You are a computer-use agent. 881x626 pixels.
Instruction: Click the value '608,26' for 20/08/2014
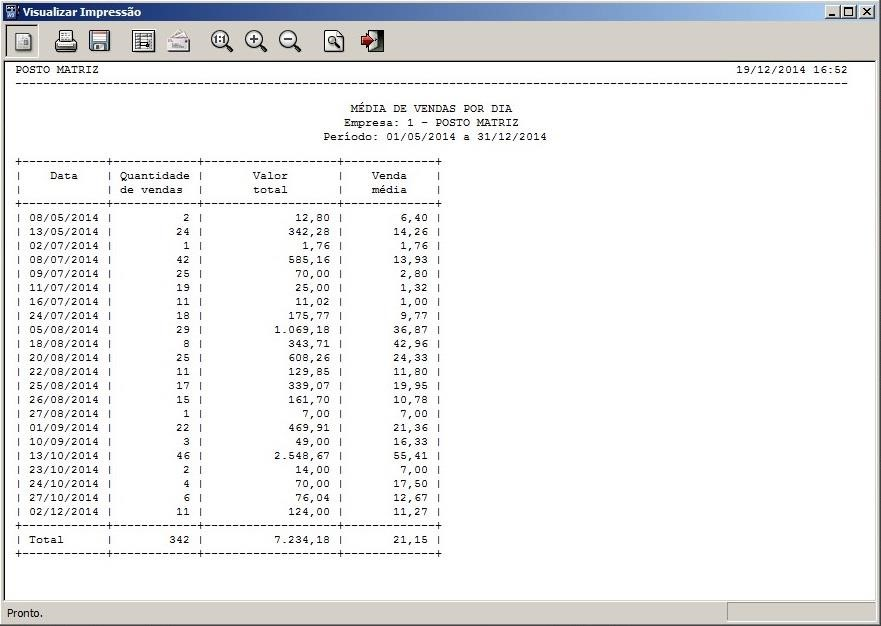308,357
